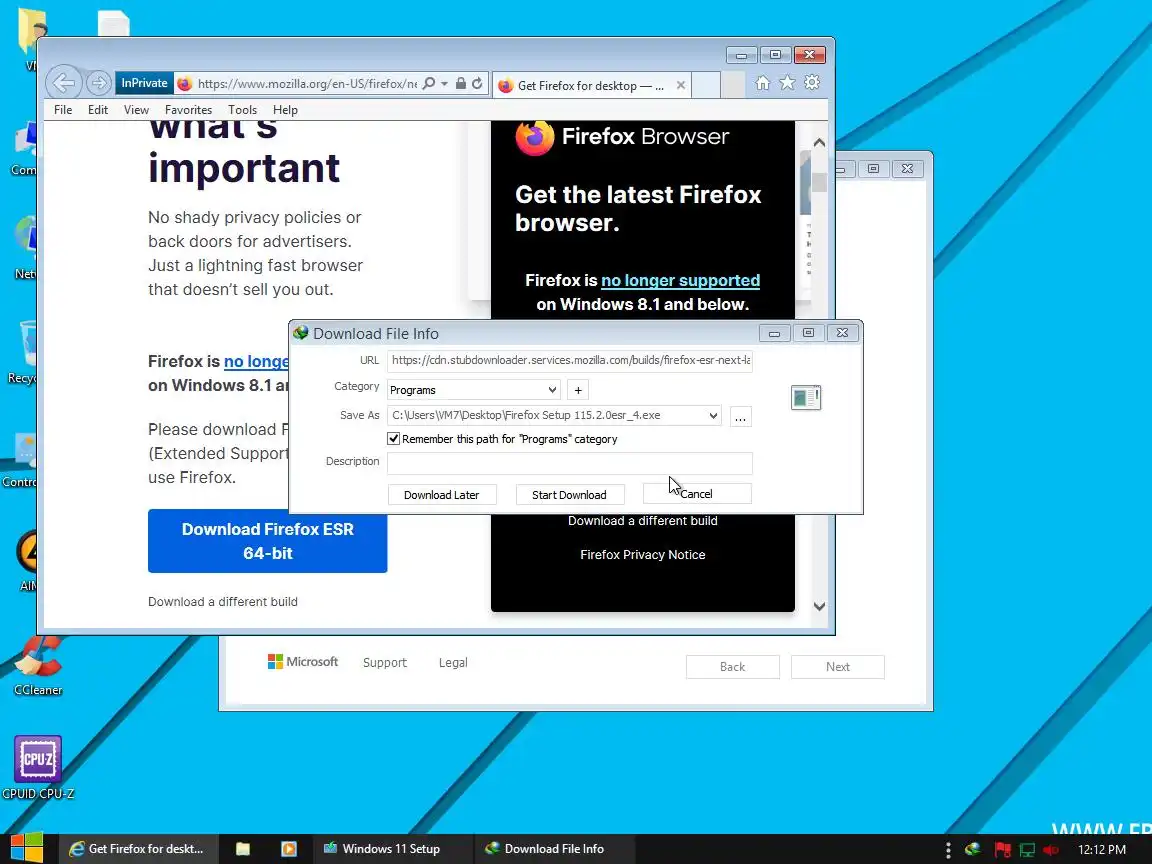Image resolution: width=1152 pixels, height=864 pixels.
Task: Open the Edit menu
Action: click(x=98, y=109)
